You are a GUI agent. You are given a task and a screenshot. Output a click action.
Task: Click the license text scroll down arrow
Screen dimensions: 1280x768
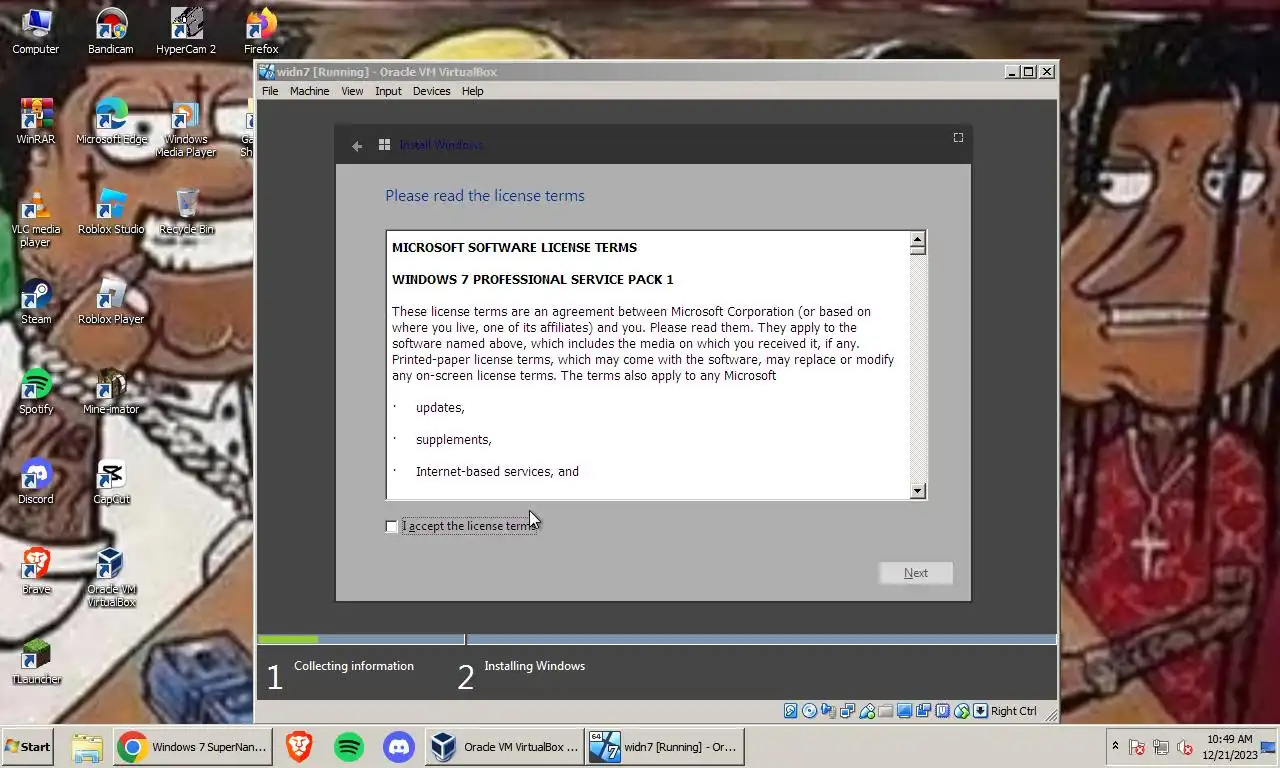click(x=918, y=491)
